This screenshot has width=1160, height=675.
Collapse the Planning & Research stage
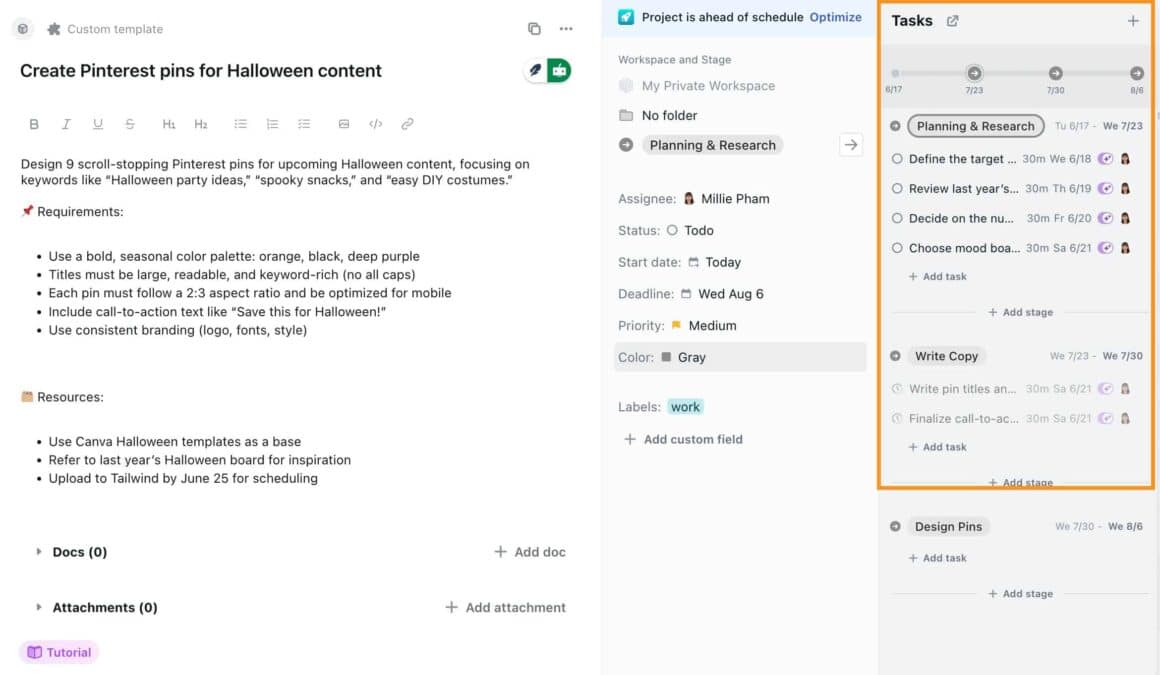tap(895, 126)
